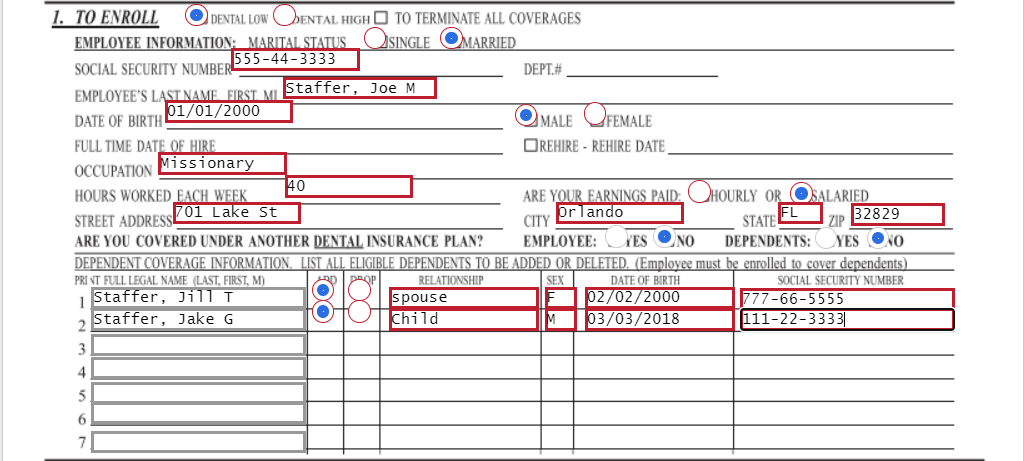Choose the Married radio button
The image size is (1024, 461).
452,39
